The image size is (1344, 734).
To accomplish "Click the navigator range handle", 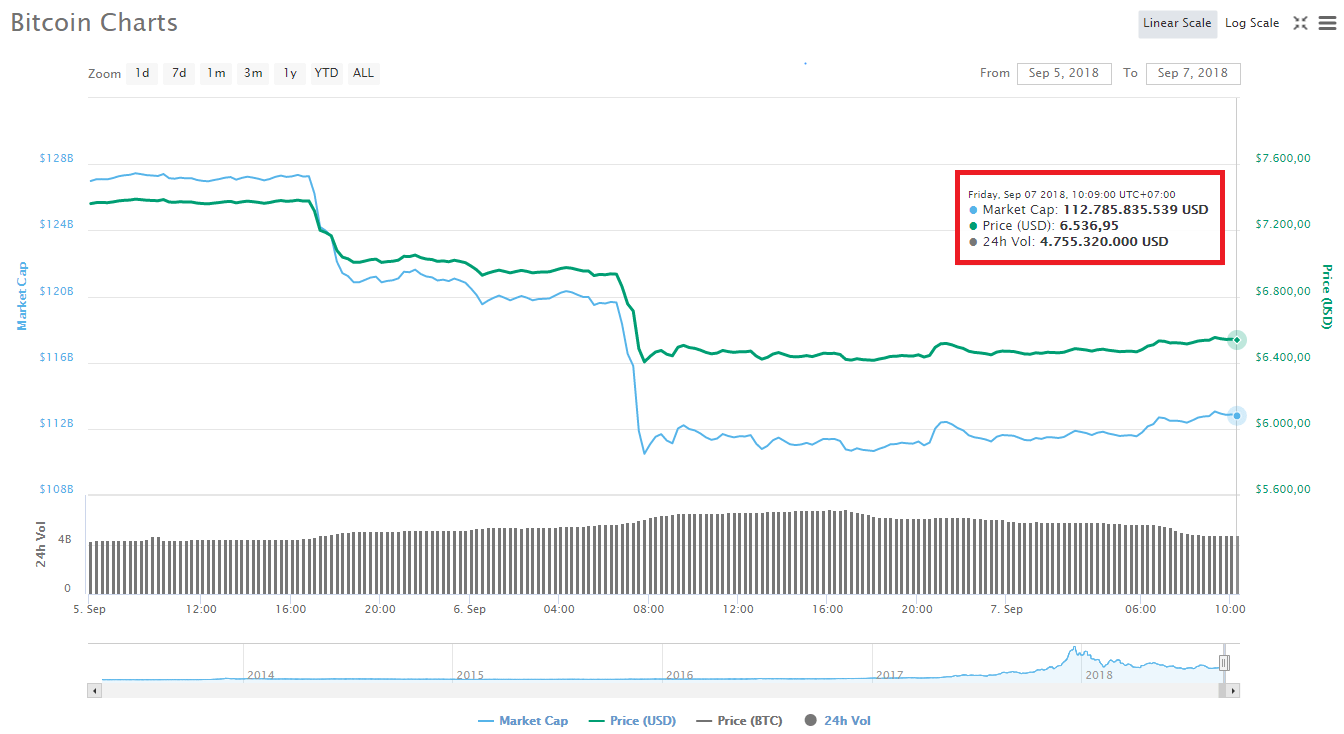I will pos(1224,662).
